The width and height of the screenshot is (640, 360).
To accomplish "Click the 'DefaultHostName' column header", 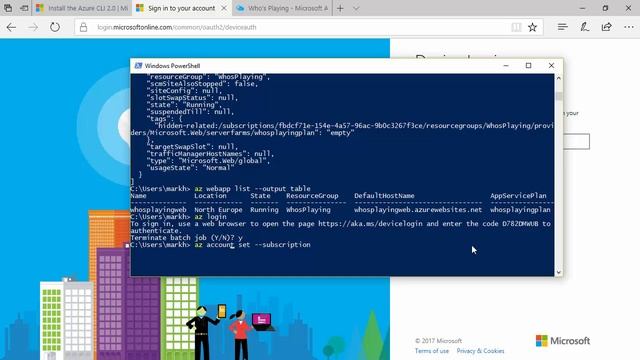I will [x=384, y=196].
